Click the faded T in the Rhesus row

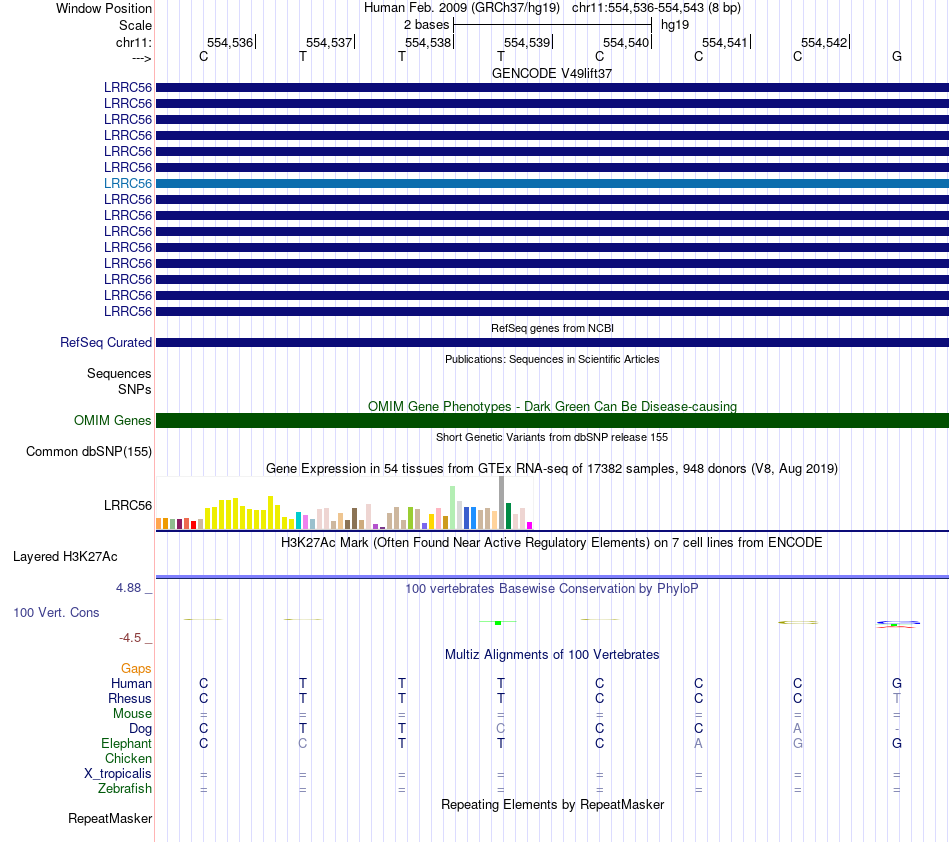tap(897, 698)
